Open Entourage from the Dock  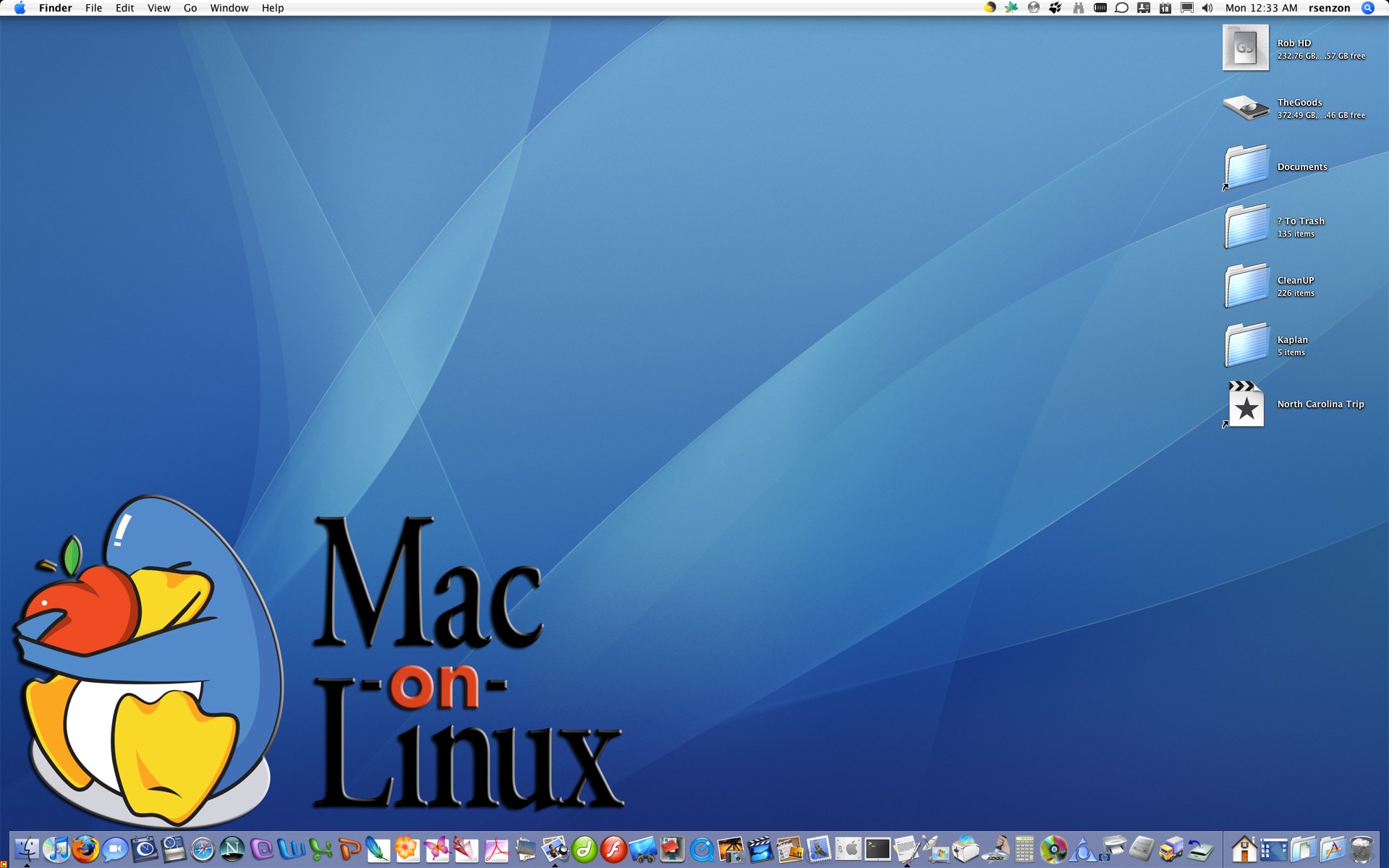coord(261,849)
